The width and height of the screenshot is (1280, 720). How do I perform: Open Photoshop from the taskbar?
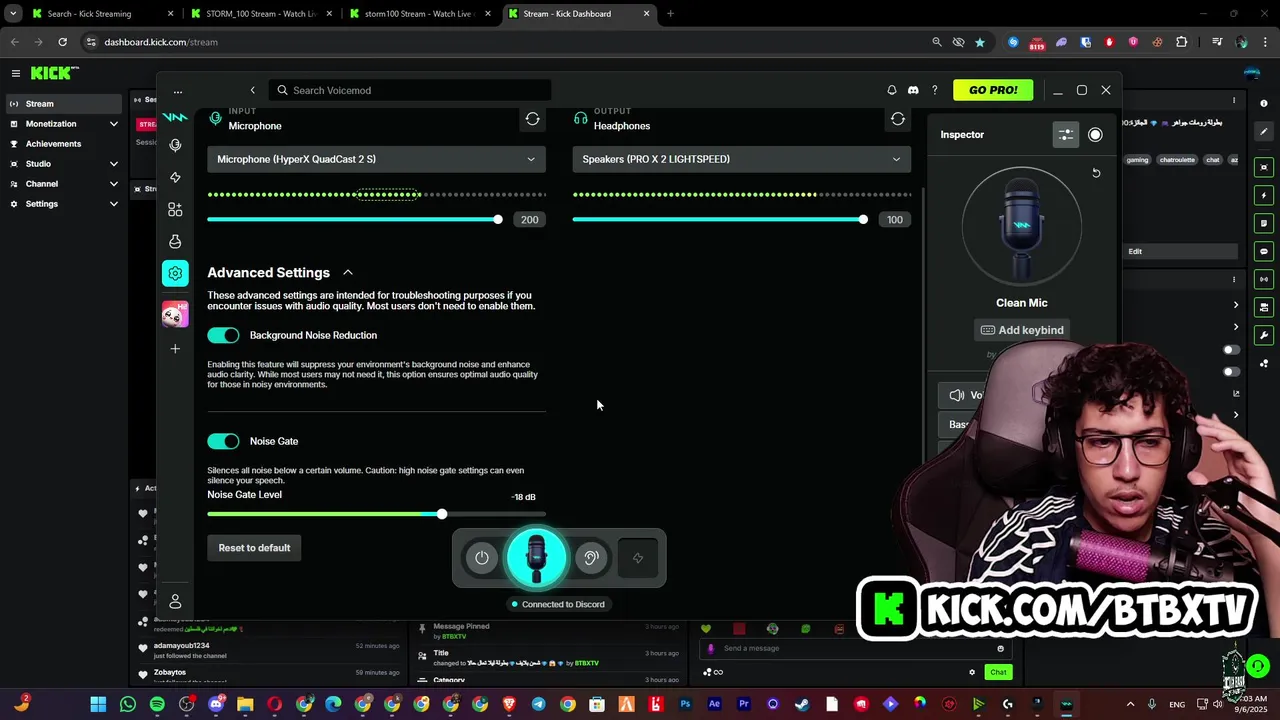tap(685, 704)
